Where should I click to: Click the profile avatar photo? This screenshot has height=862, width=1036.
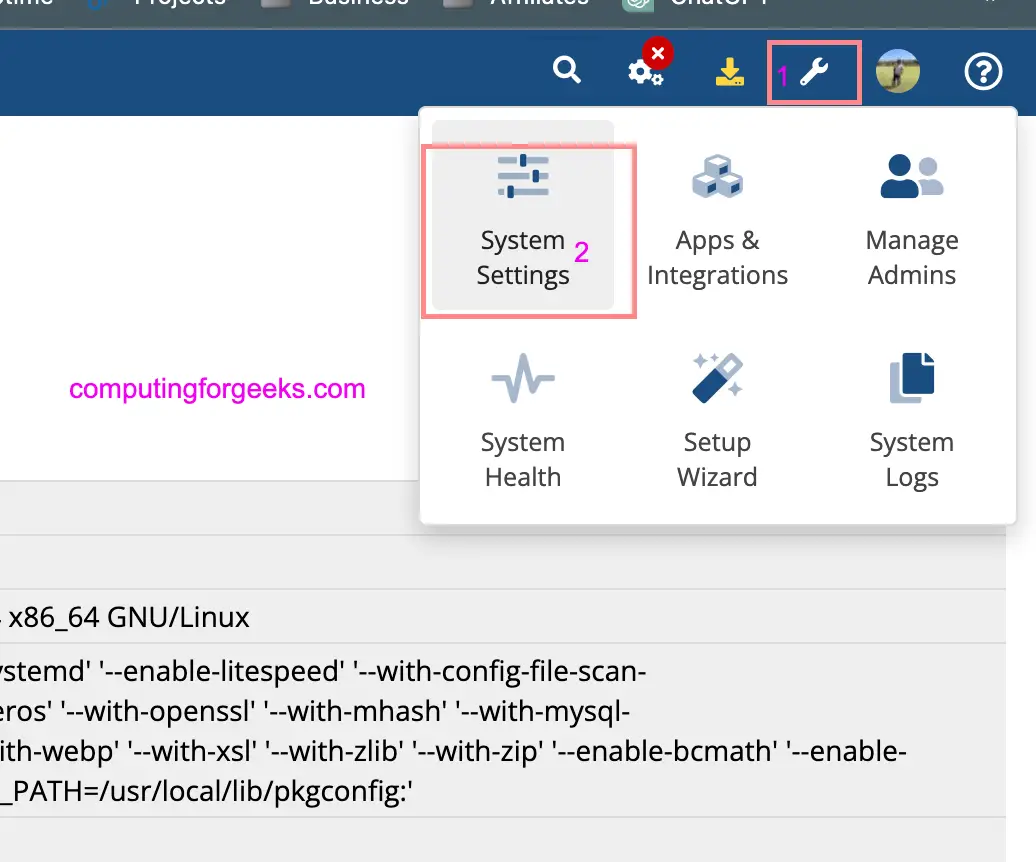pyautogui.click(x=897, y=72)
